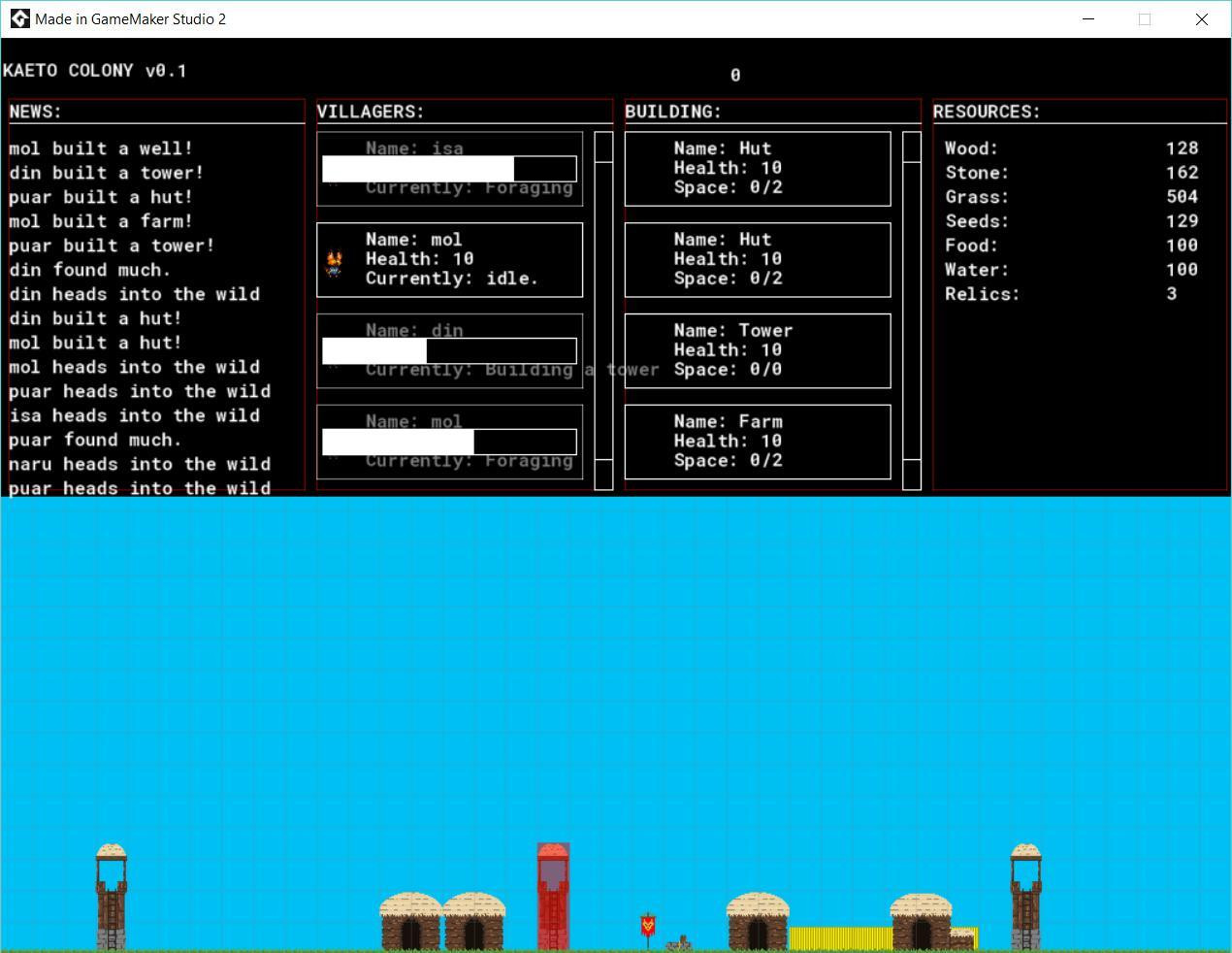
Task: Click the counter showing 0 above the panels
Action: coord(735,75)
